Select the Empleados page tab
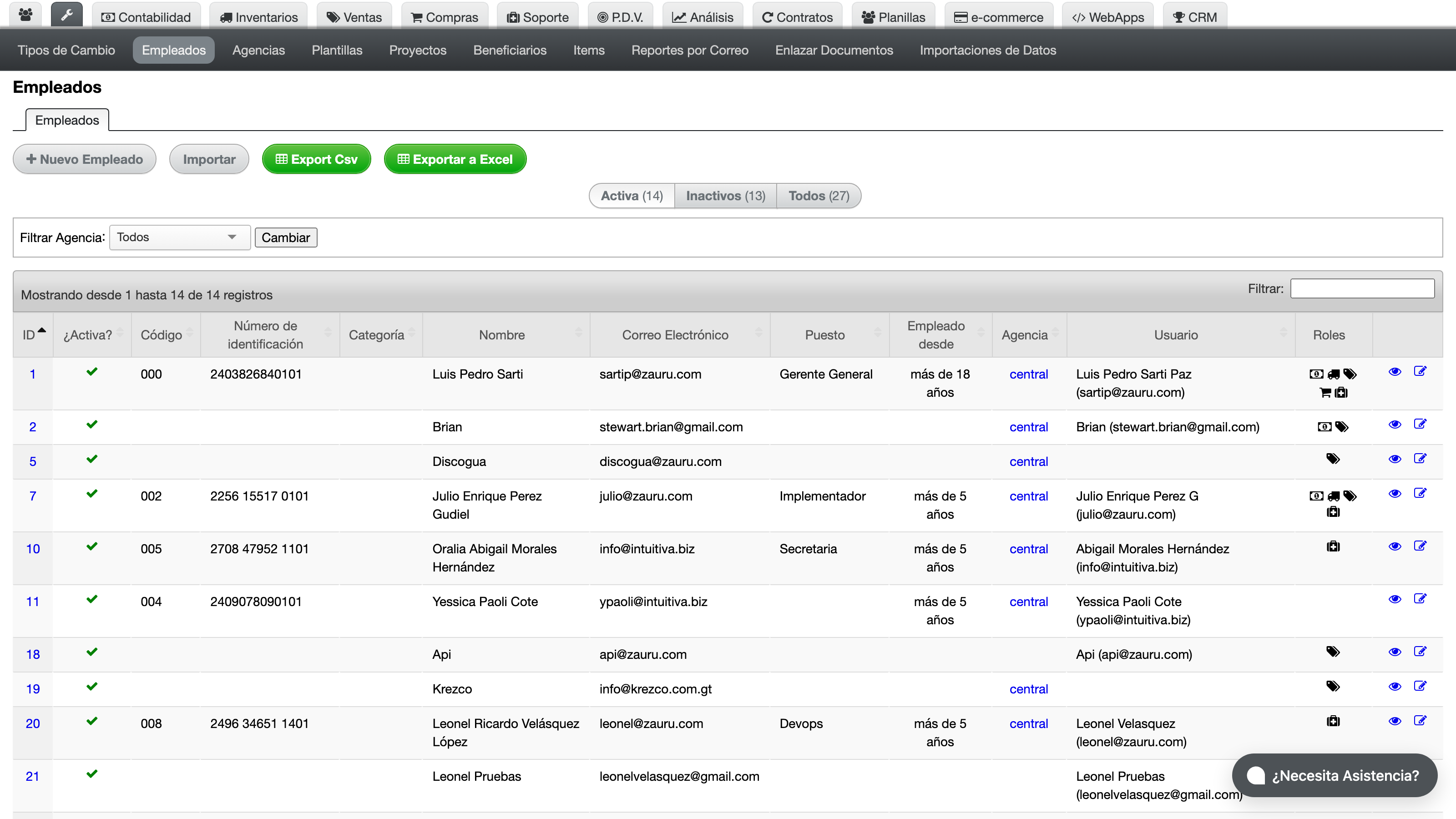This screenshot has width=1456, height=819. click(67, 121)
